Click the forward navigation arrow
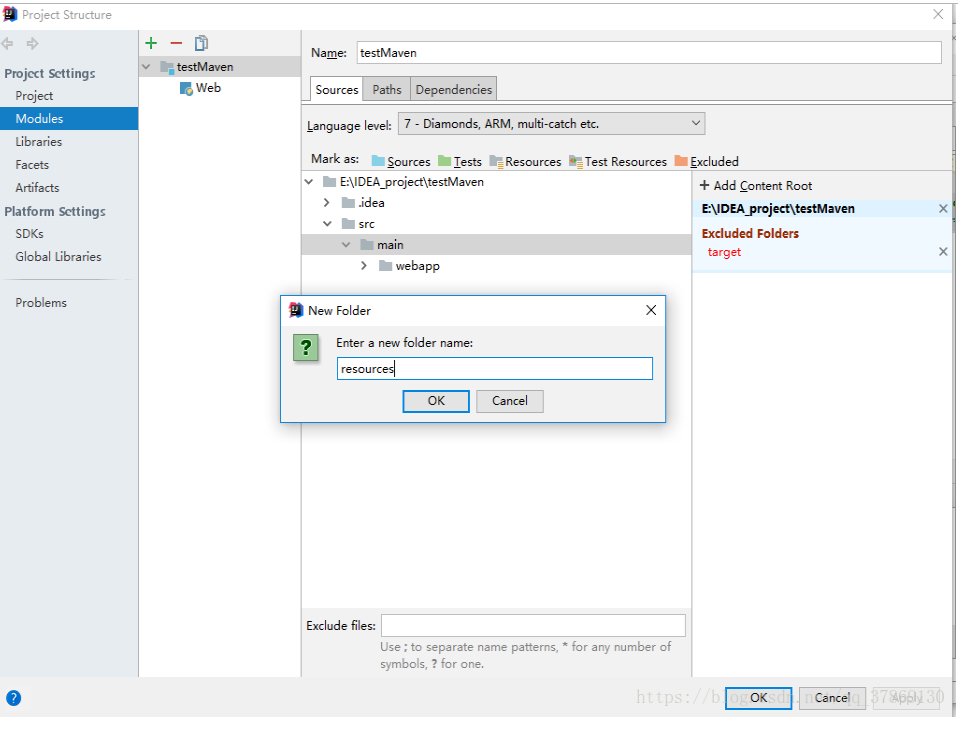 [x=32, y=43]
